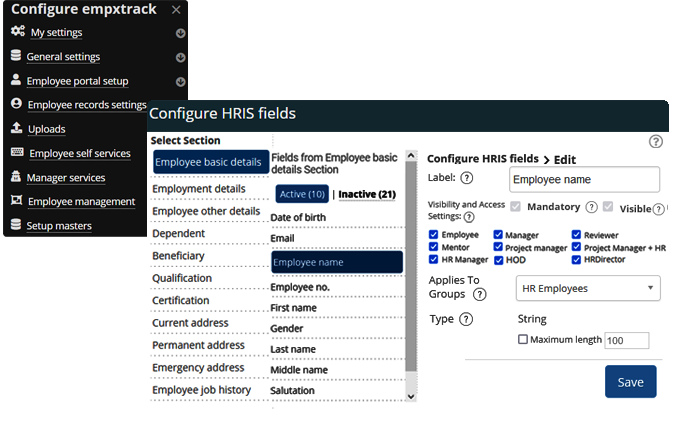
Task: Click the Employee self services keyboard icon
Action: point(17,152)
